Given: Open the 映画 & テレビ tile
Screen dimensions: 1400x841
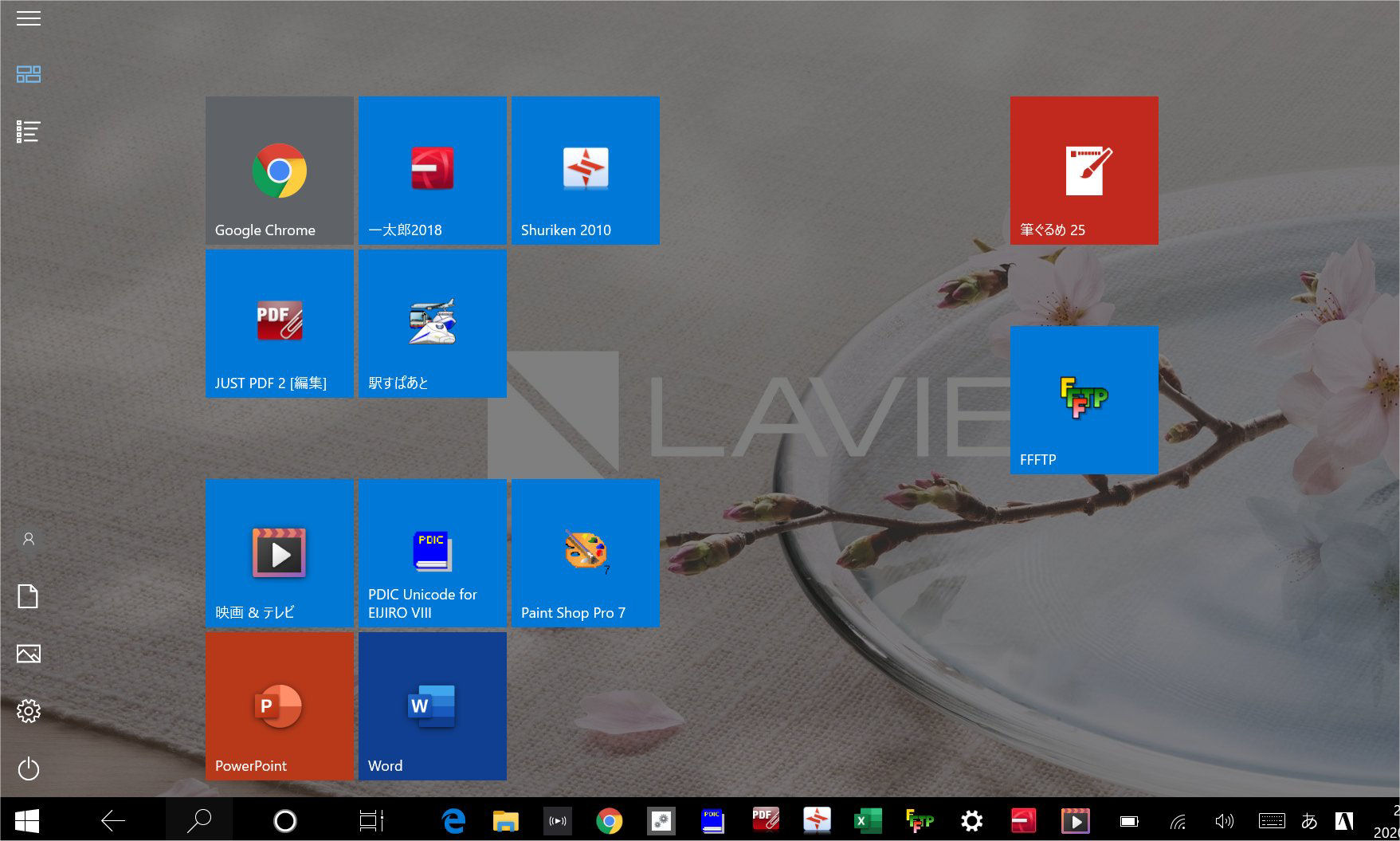Looking at the screenshot, I should 279,552.
